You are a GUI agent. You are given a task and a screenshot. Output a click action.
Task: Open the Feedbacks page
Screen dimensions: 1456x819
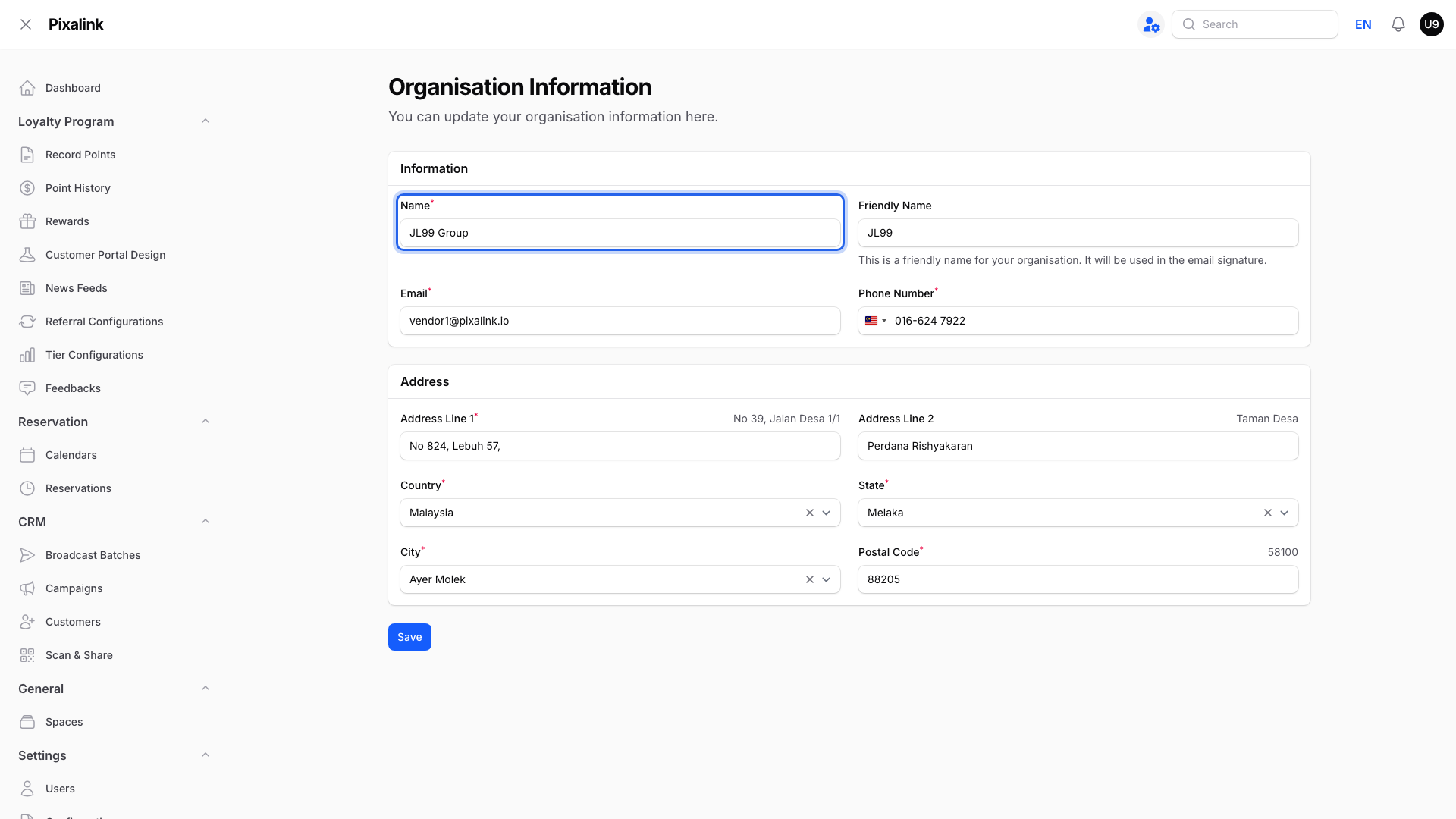pos(73,388)
